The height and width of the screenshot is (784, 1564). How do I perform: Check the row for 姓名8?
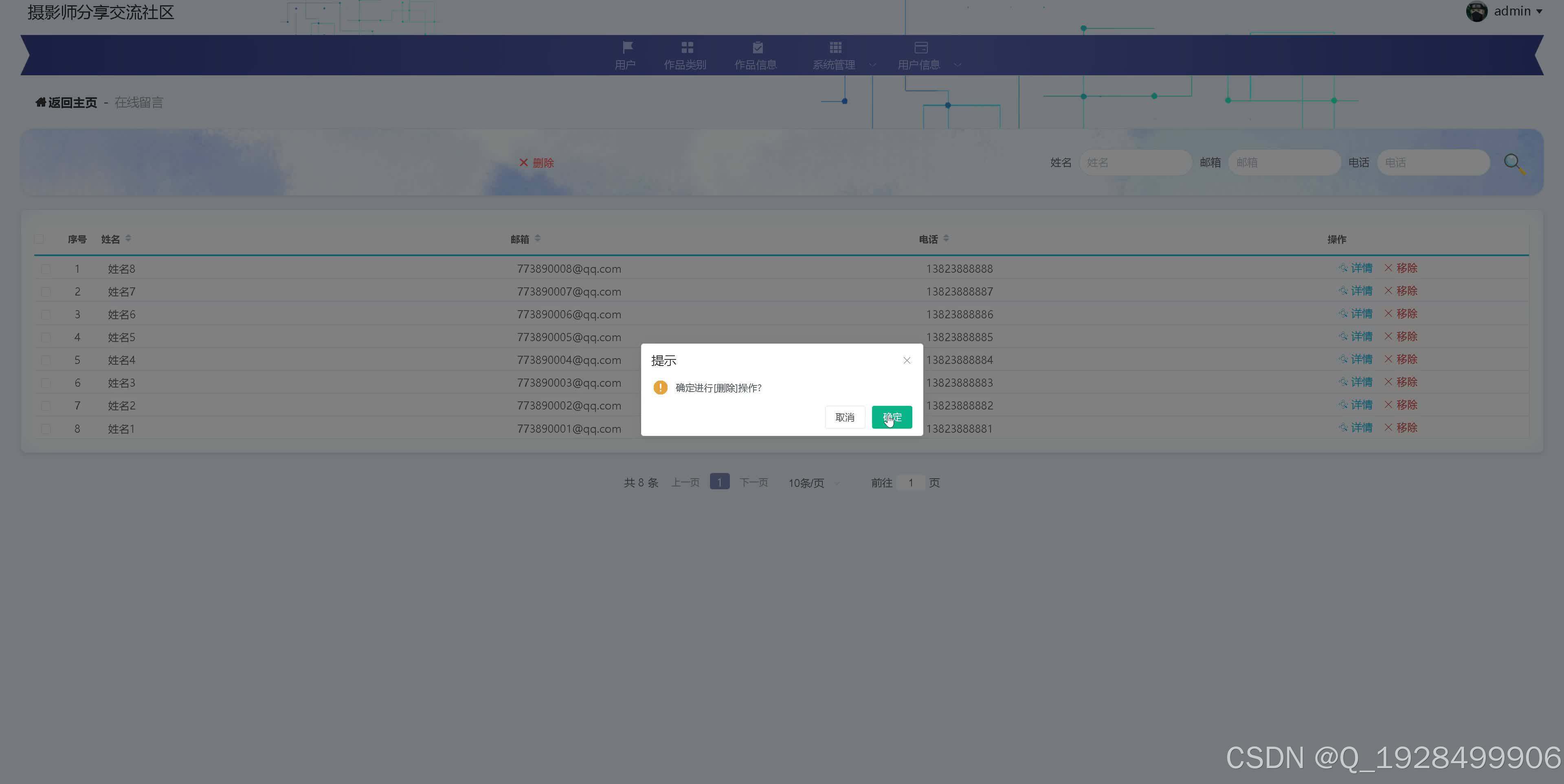(x=46, y=269)
